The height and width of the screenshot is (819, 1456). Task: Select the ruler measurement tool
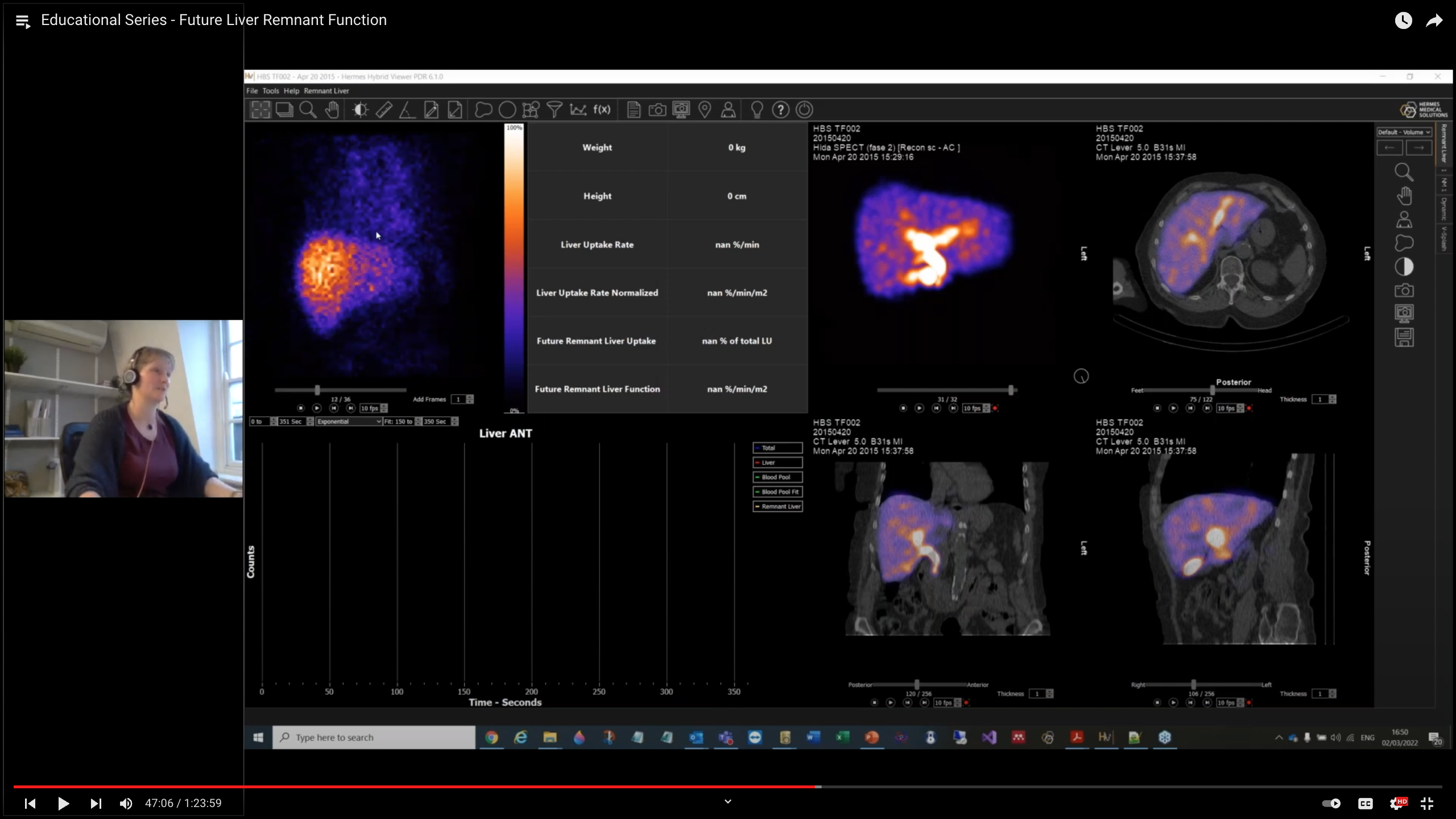(x=384, y=110)
